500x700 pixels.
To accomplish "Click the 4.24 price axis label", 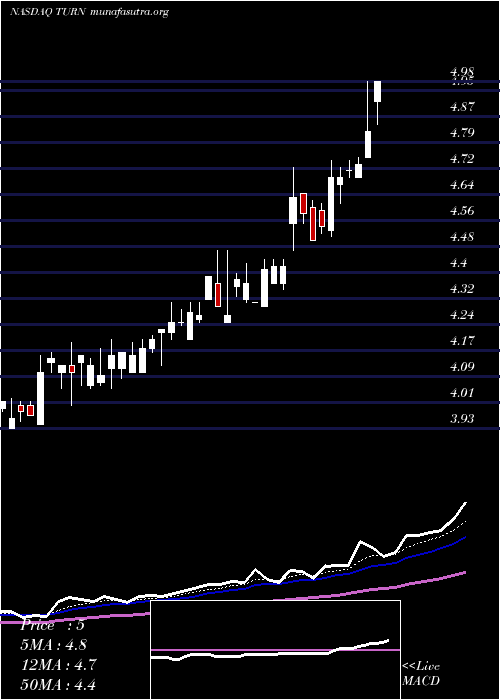I will coord(461,315).
